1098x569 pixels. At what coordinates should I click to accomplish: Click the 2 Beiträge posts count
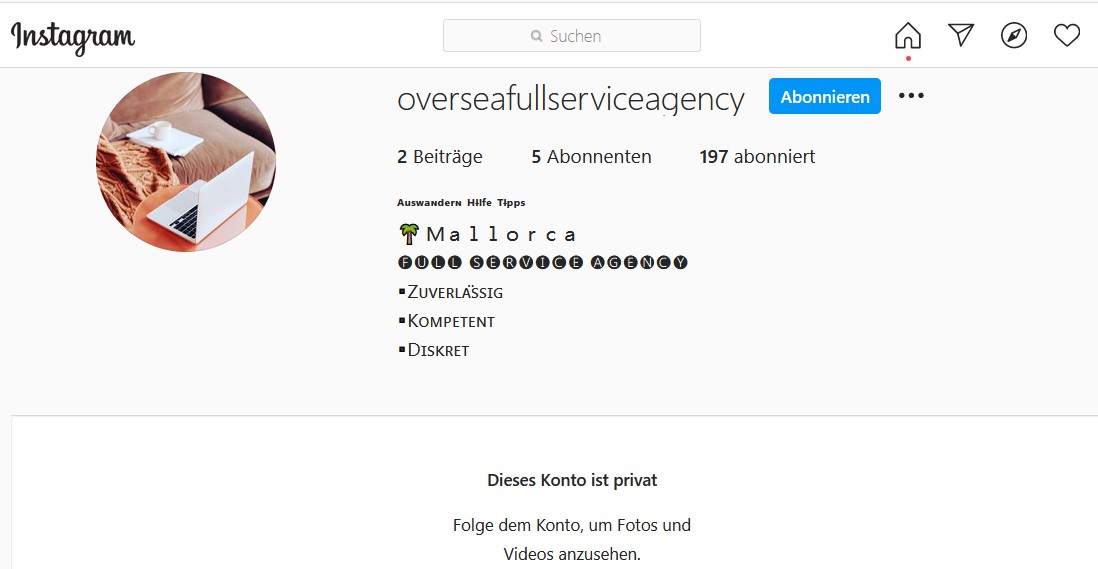(440, 157)
